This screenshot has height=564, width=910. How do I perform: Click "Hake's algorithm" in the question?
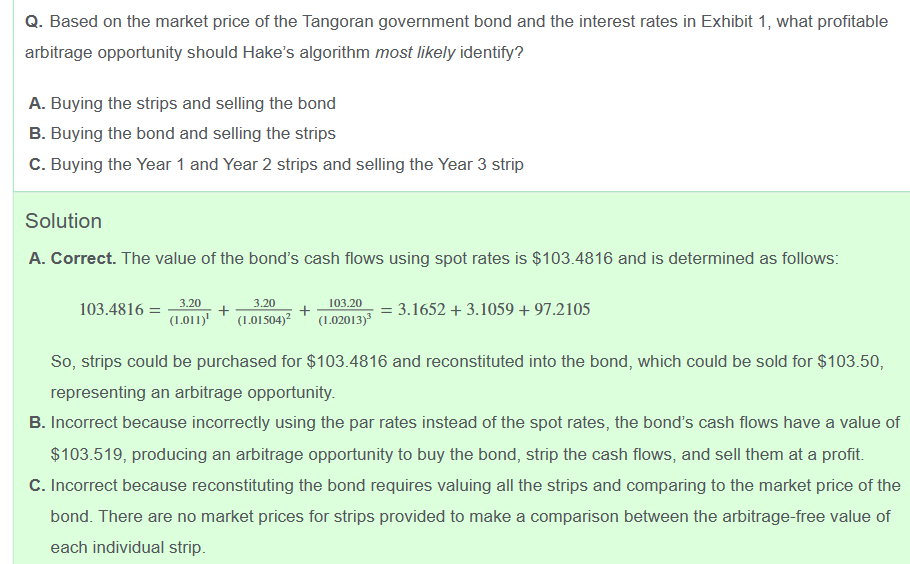(x=308, y=52)
